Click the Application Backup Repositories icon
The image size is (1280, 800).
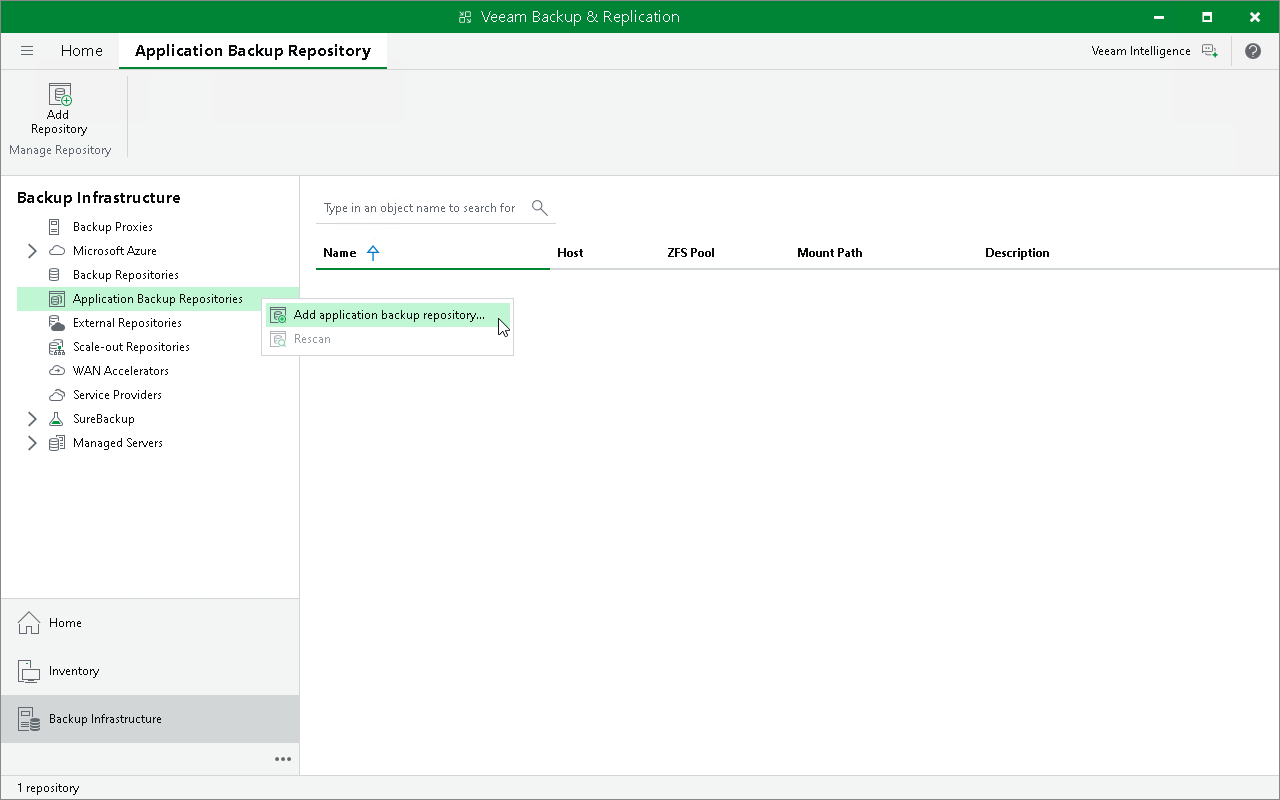coord(57,299)
